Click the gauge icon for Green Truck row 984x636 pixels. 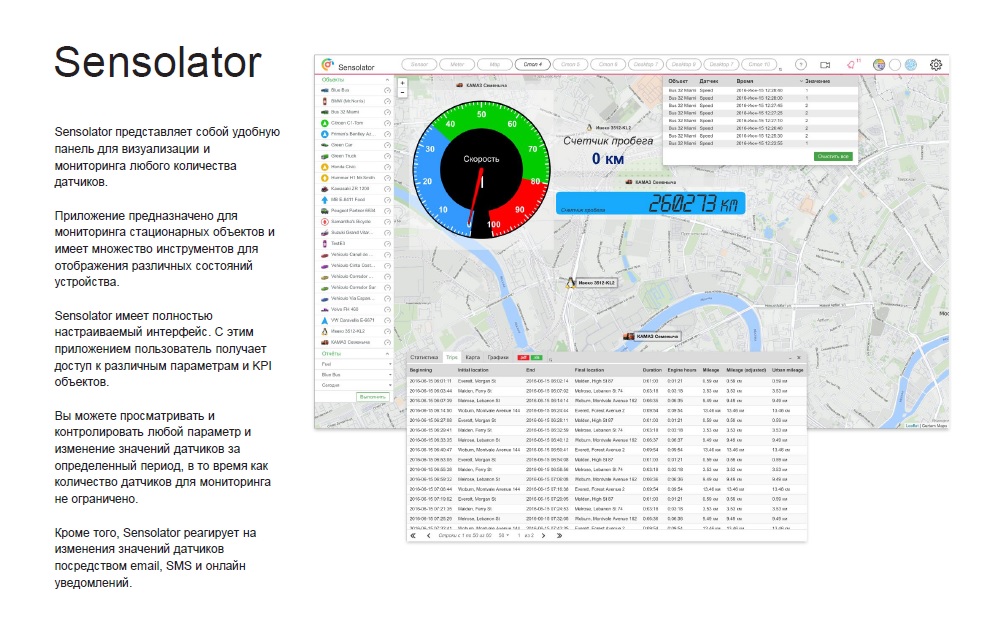pos(387,156)
